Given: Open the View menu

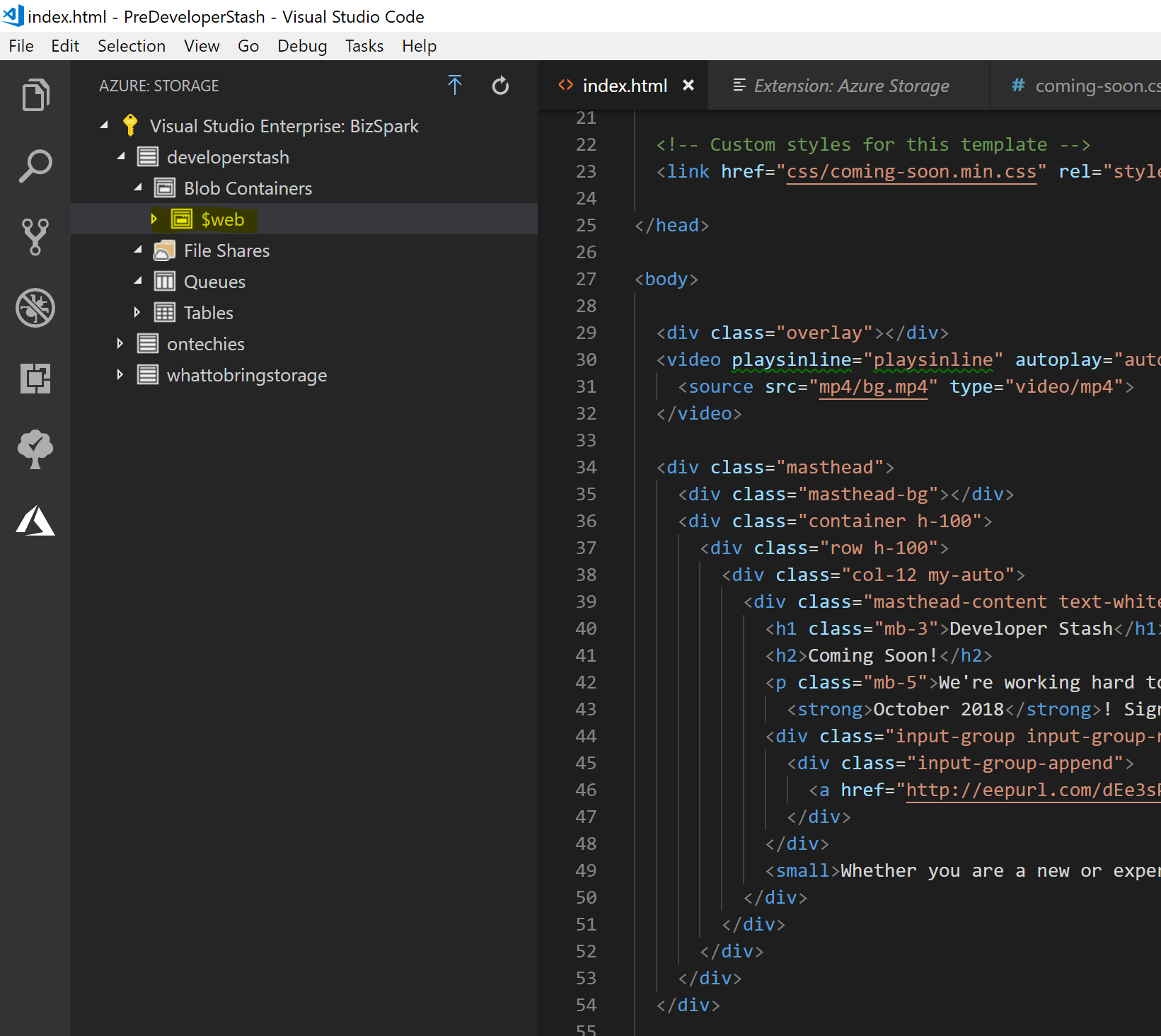Looking at the screenshot, I should click(202, 46).
